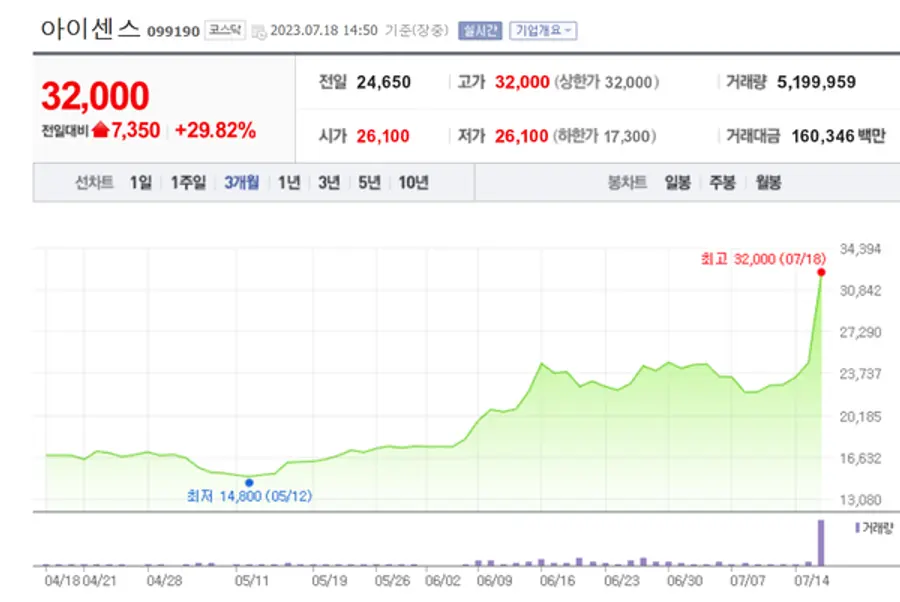Switch to 주봉 weekly candles

pos(720,183)
